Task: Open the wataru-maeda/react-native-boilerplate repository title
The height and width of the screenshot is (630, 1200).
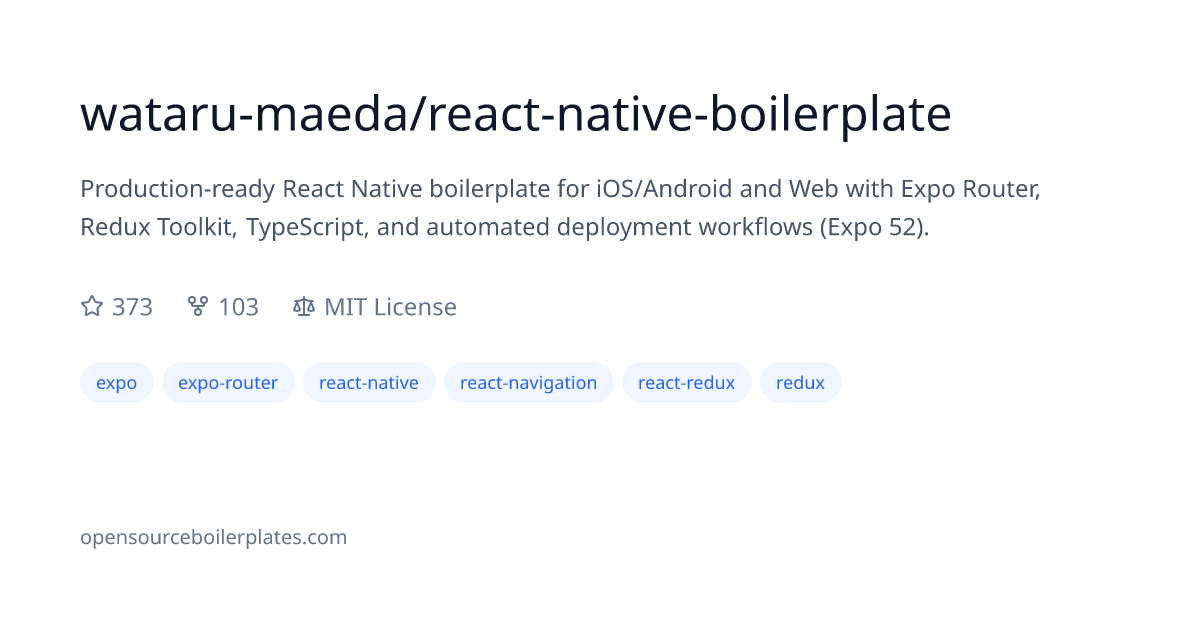Action: click(x=515, y=113)
